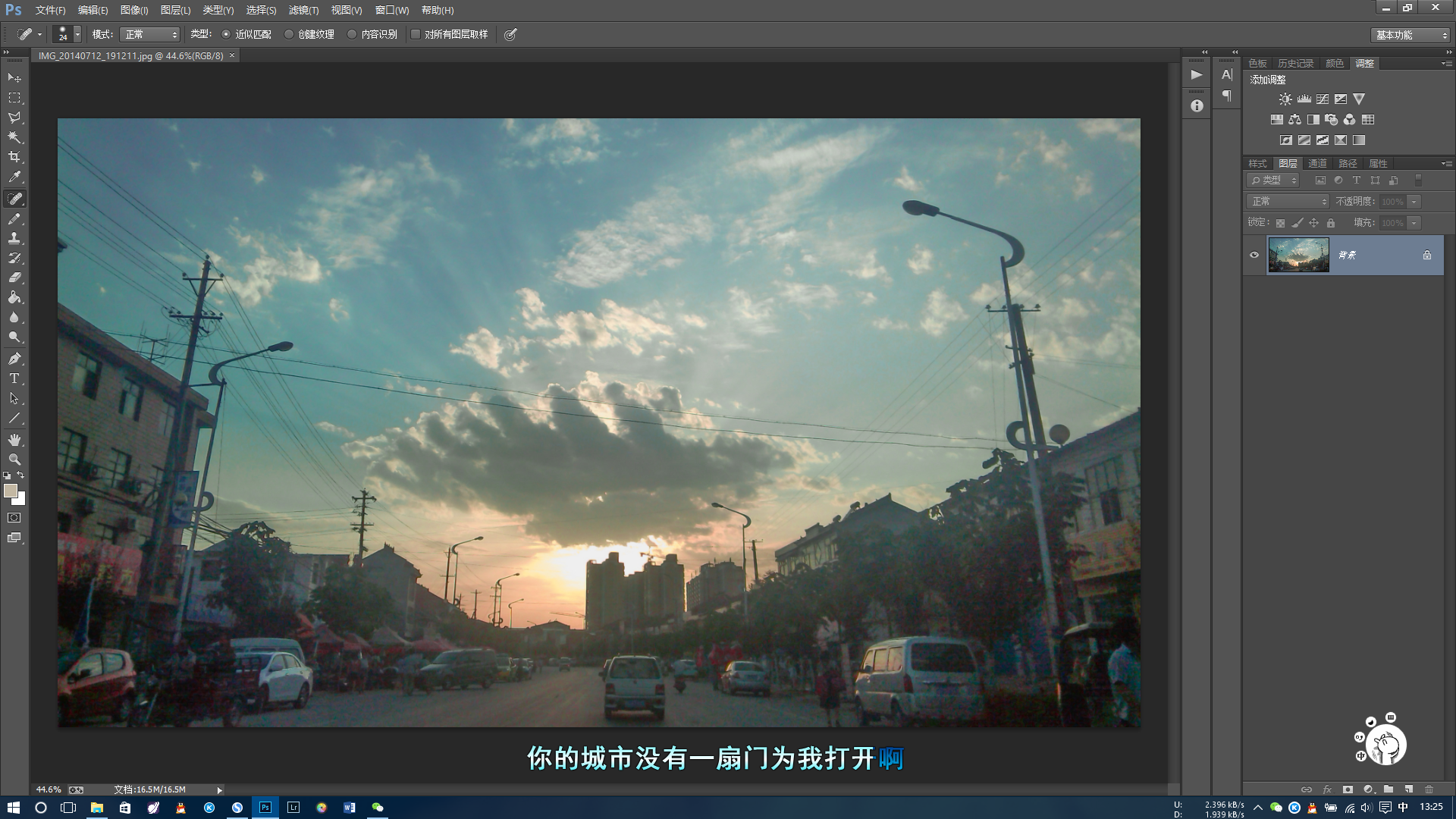Select the Zoom tool

[14, 460]
